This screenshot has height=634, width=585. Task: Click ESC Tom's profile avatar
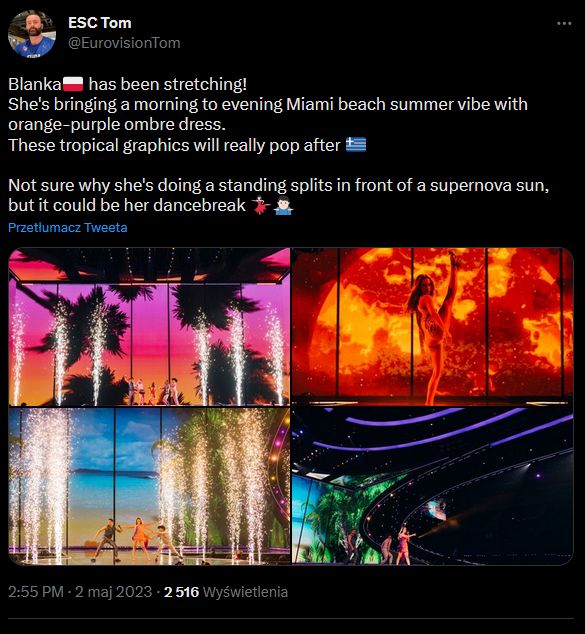tap(32, 34)
